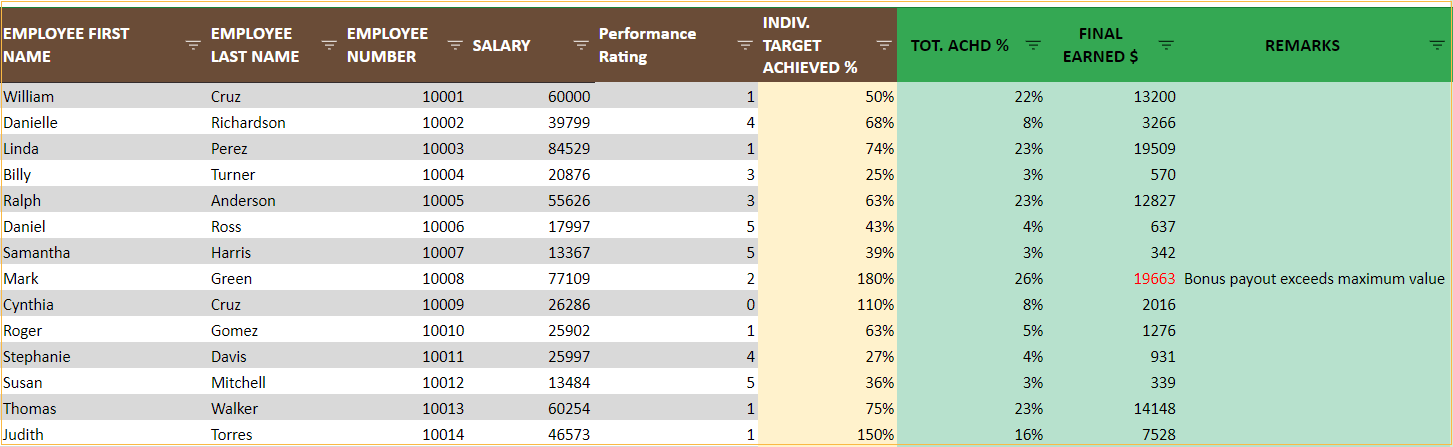Viewport: 1453px width, 447px height.
Task: Select last name cell Harris
Action: coord(276,253)
